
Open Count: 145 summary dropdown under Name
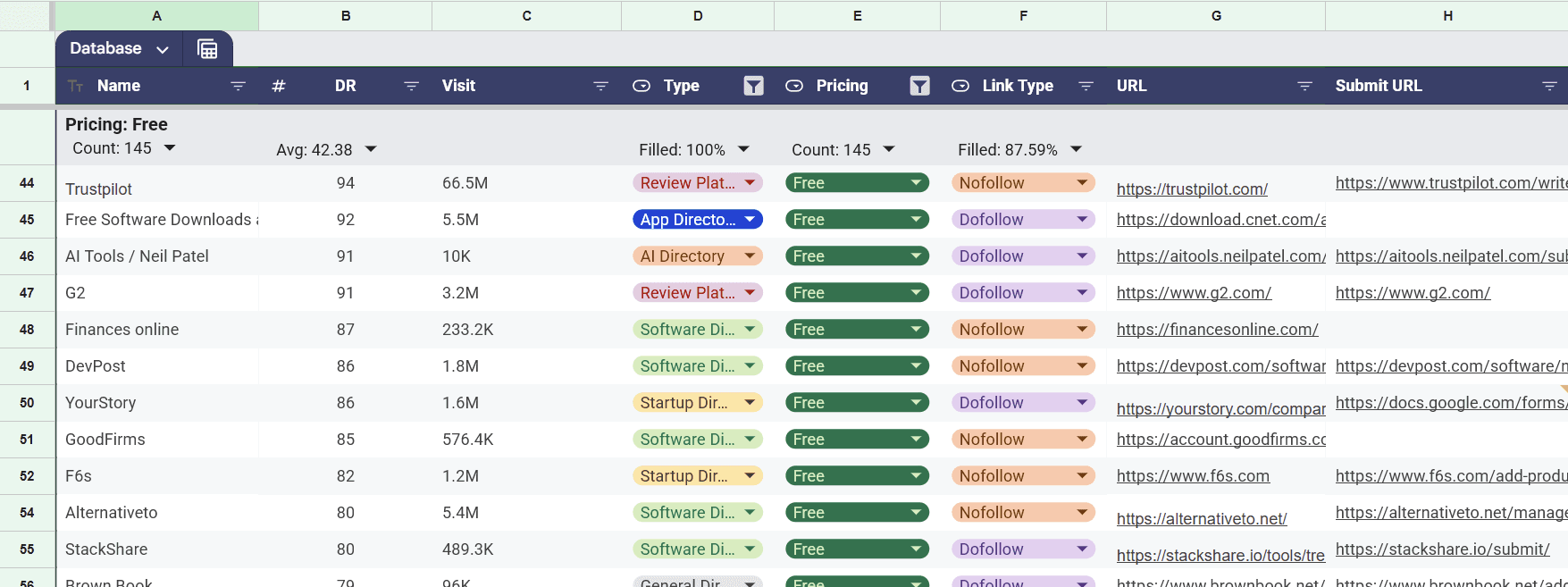tap(170, 148)
